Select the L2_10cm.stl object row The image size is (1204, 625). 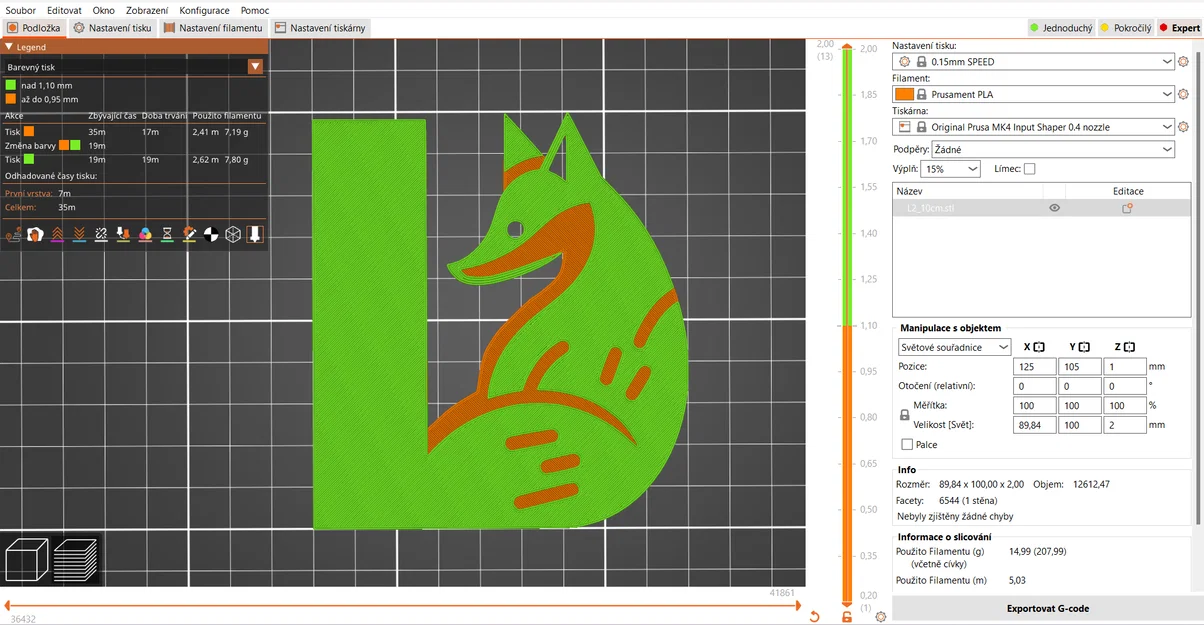pyautogui.click(x=1041, y=208)
